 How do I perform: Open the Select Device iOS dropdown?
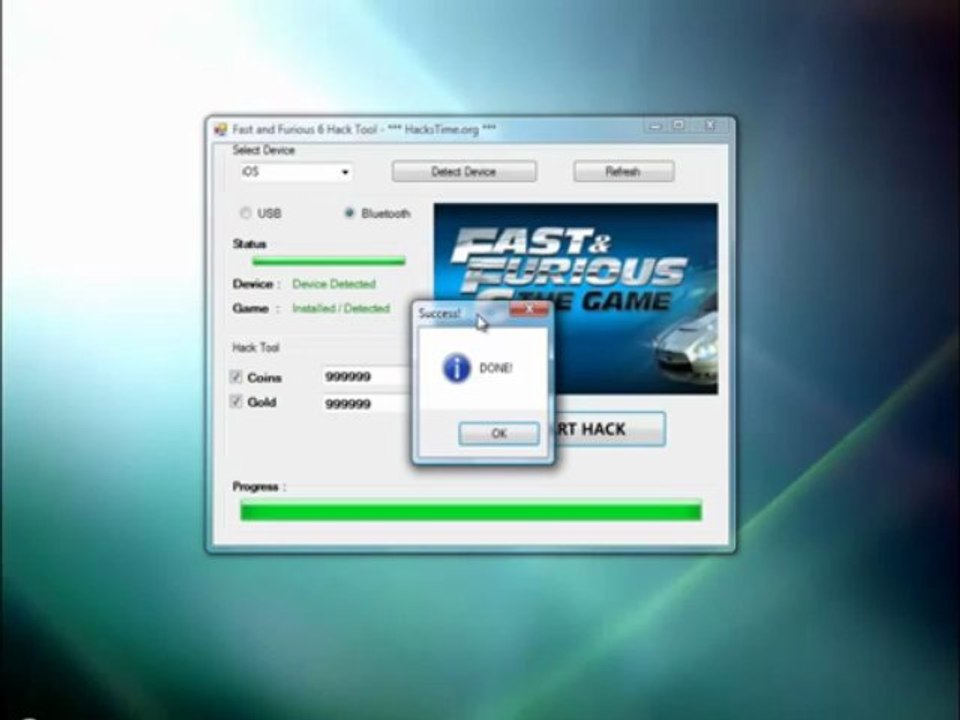(296, 172)
